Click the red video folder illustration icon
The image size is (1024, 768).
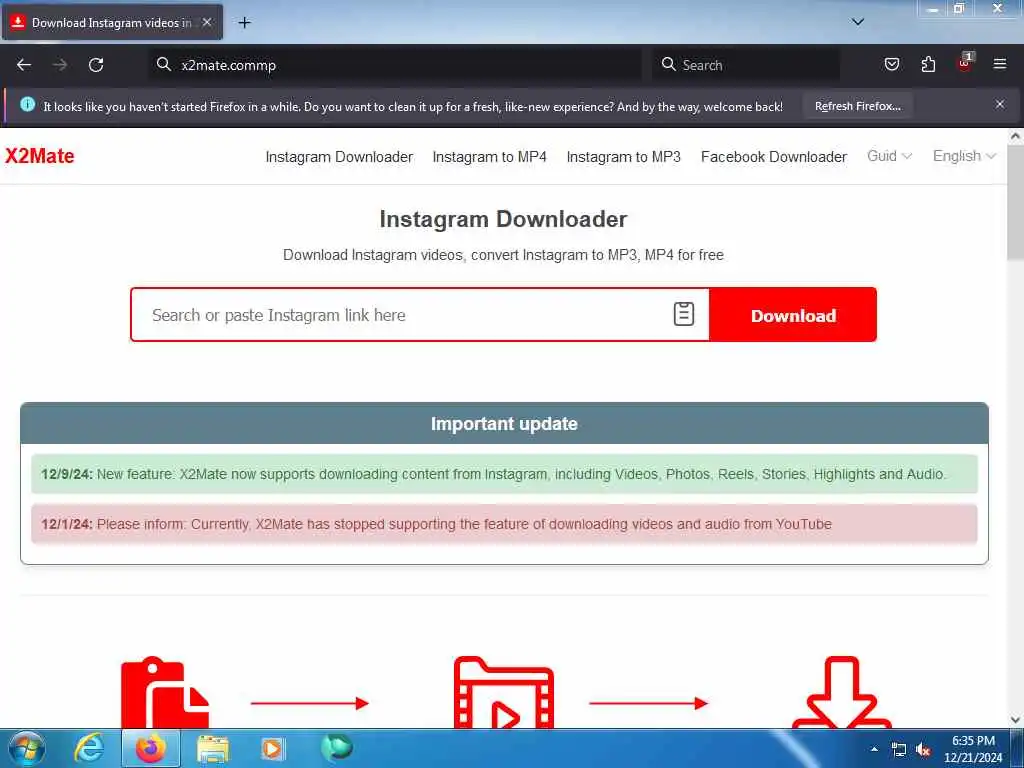[x=504, y=692]
